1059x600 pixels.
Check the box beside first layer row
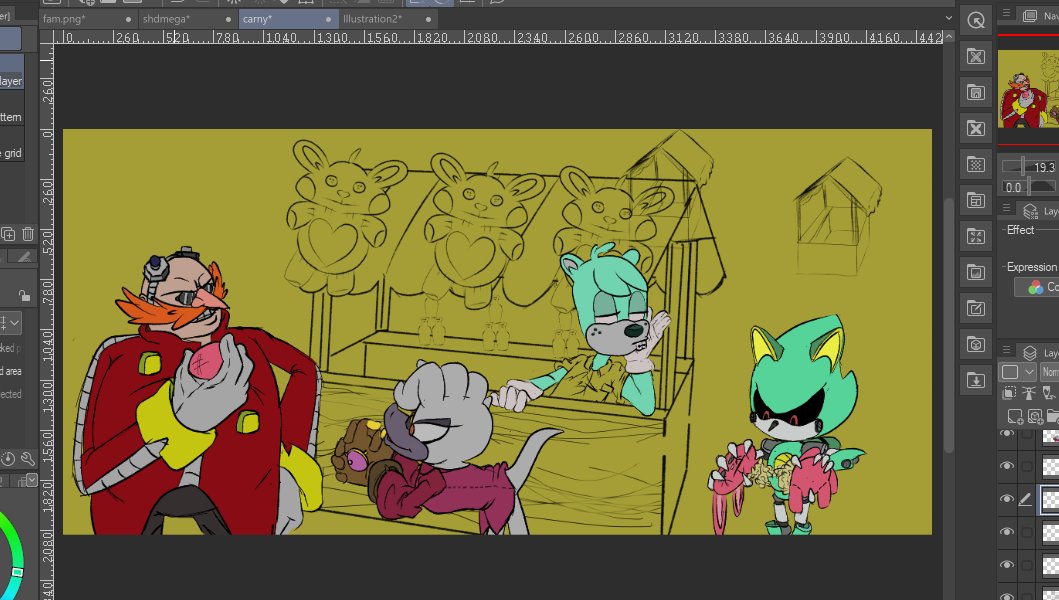tap(1027, 434)
